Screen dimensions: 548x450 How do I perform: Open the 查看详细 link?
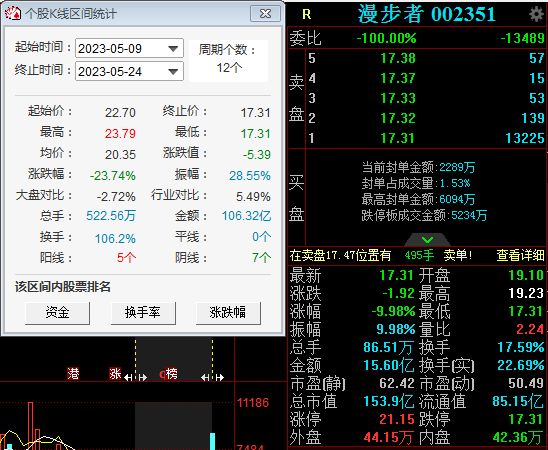520,255
